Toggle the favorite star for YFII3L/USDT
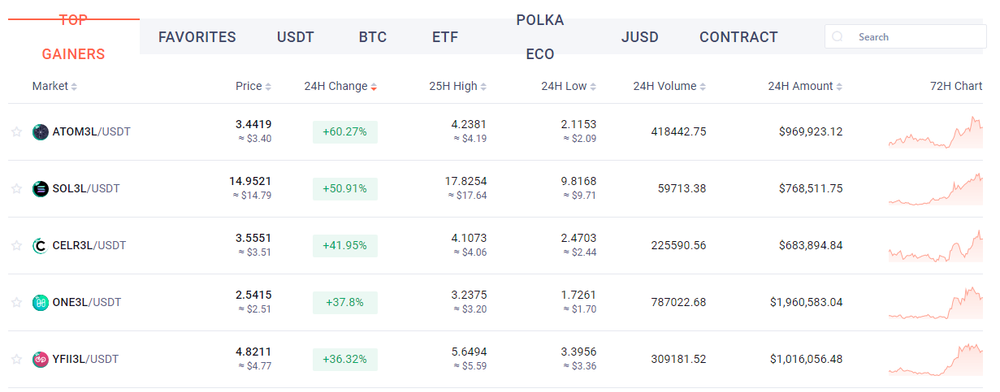Image resolution: width=1000 pixels, height=392 pixels. [17, 359]
